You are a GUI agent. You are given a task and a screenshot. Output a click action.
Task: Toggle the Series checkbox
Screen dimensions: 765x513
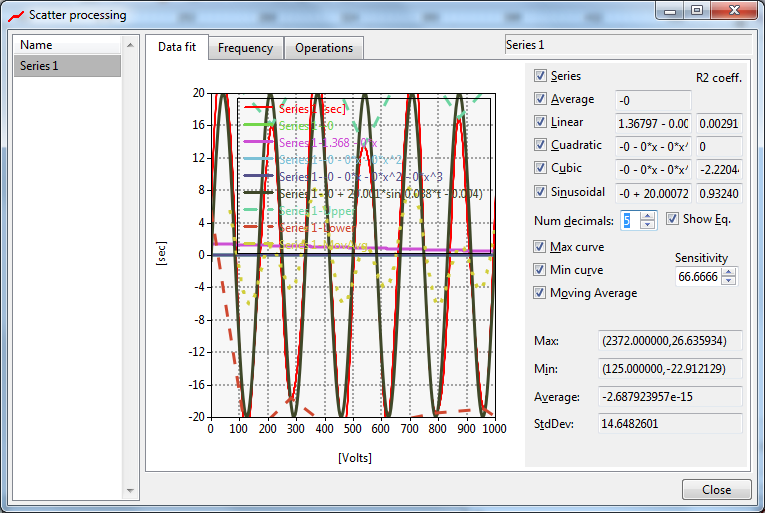coord(540,76)
